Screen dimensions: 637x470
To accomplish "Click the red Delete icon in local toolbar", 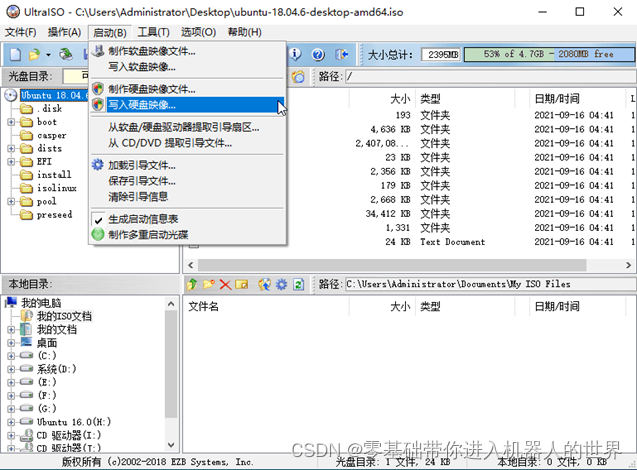I will (225, 285).
